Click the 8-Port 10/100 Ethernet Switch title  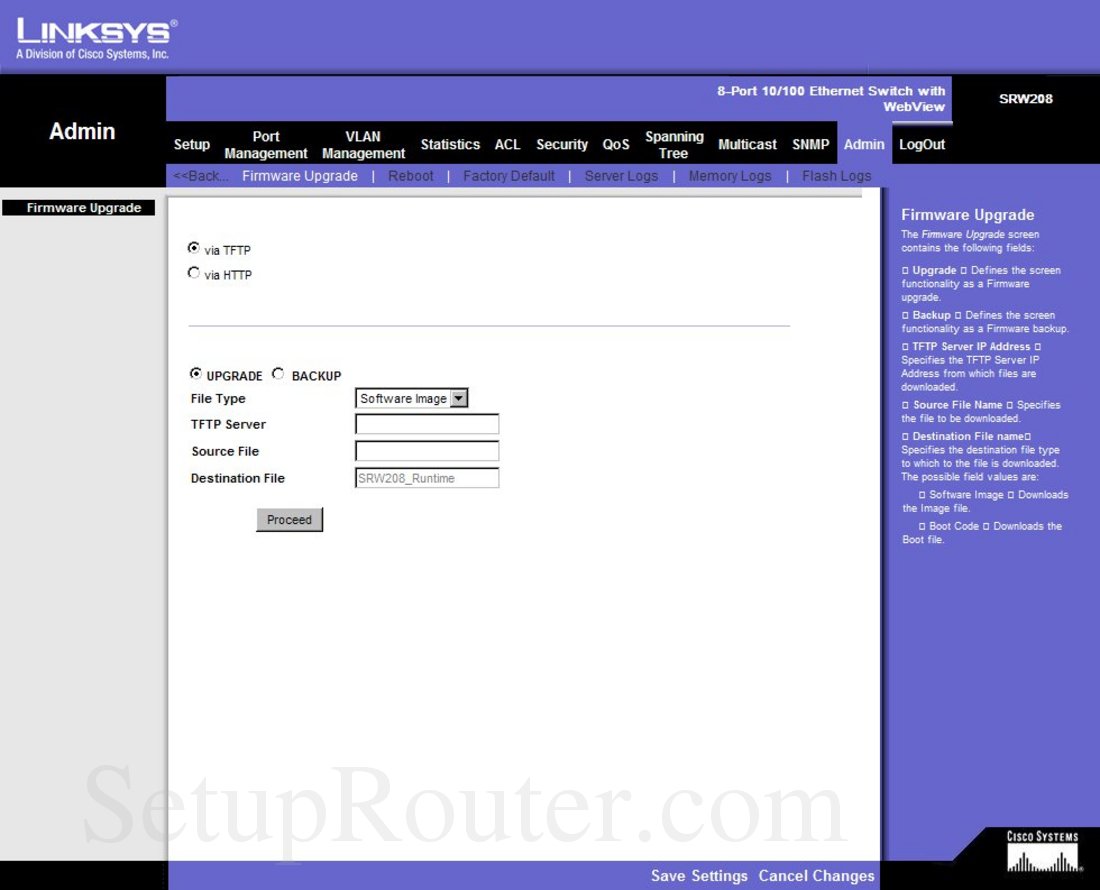pos(831,99)
